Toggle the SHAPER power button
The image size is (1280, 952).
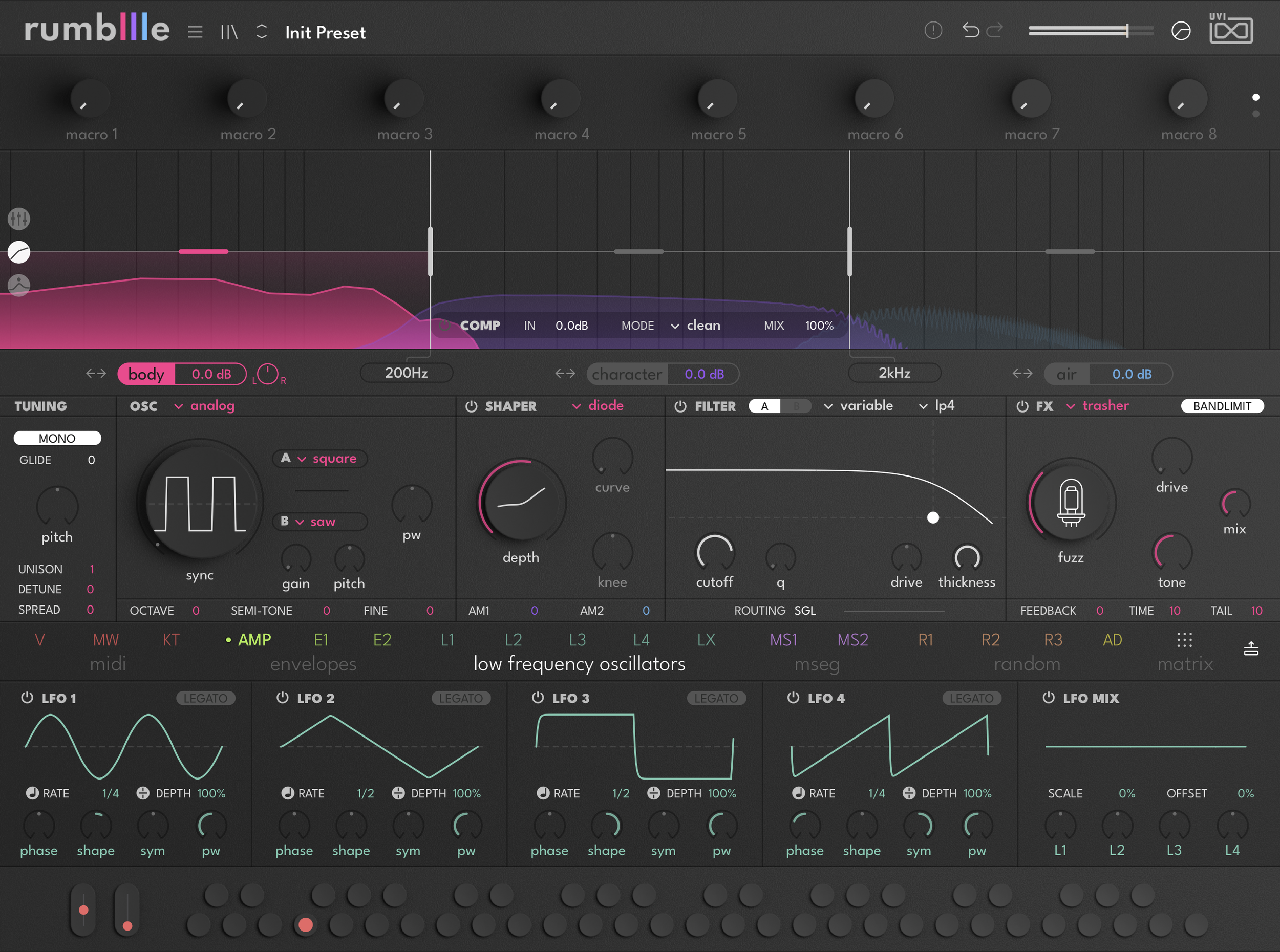[472, 406]
